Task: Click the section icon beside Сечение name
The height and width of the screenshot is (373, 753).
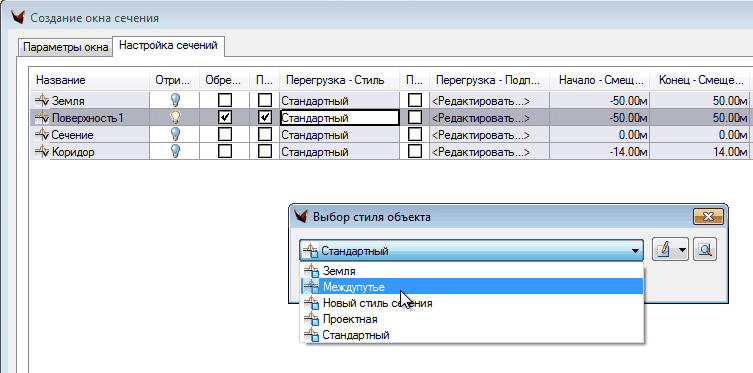Action: click(42, 135)
